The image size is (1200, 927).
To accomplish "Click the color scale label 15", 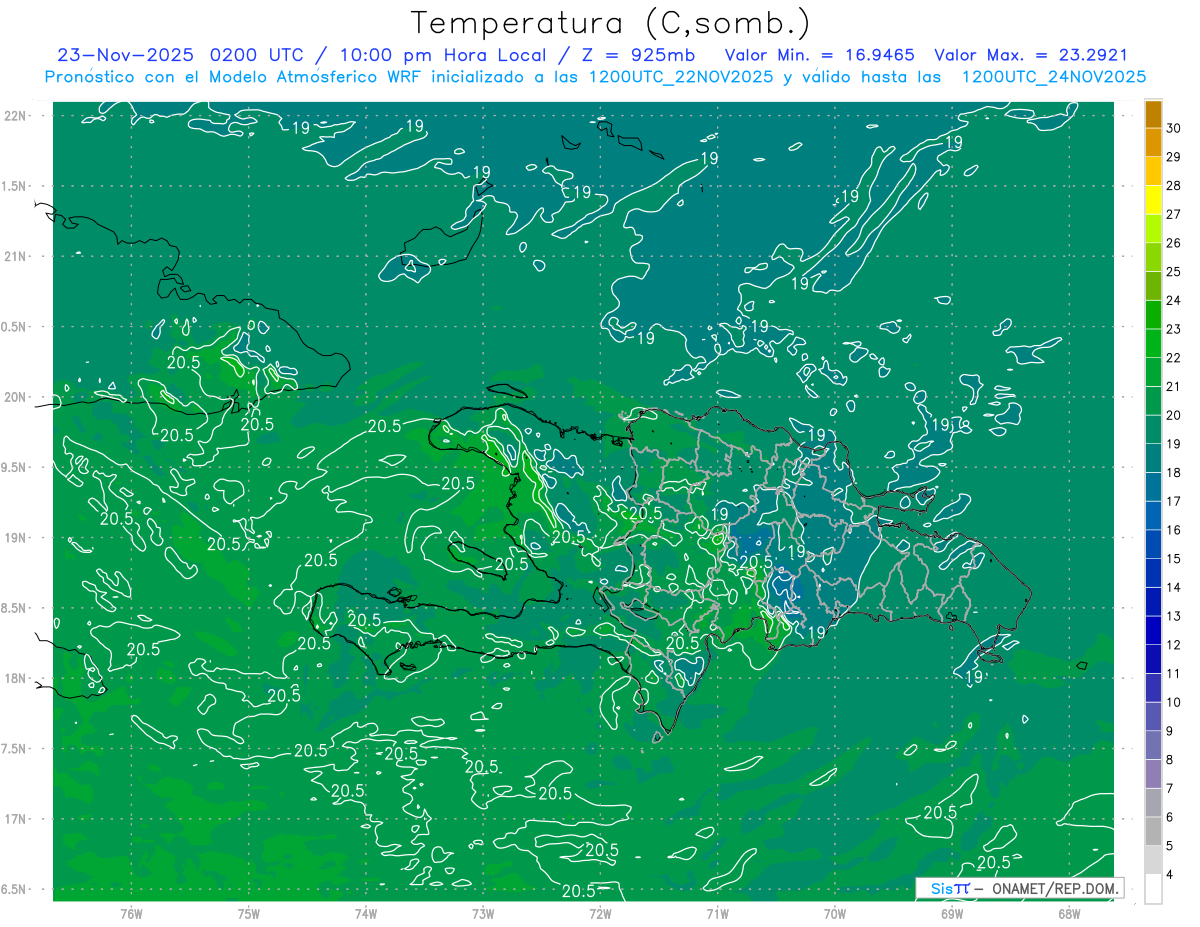I will pos(1174,559).
